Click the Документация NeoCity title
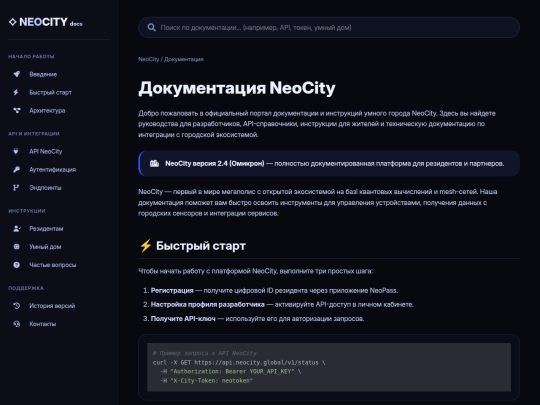Image resolution: width=540 pixels, height=405 pixels. (237, 88)
